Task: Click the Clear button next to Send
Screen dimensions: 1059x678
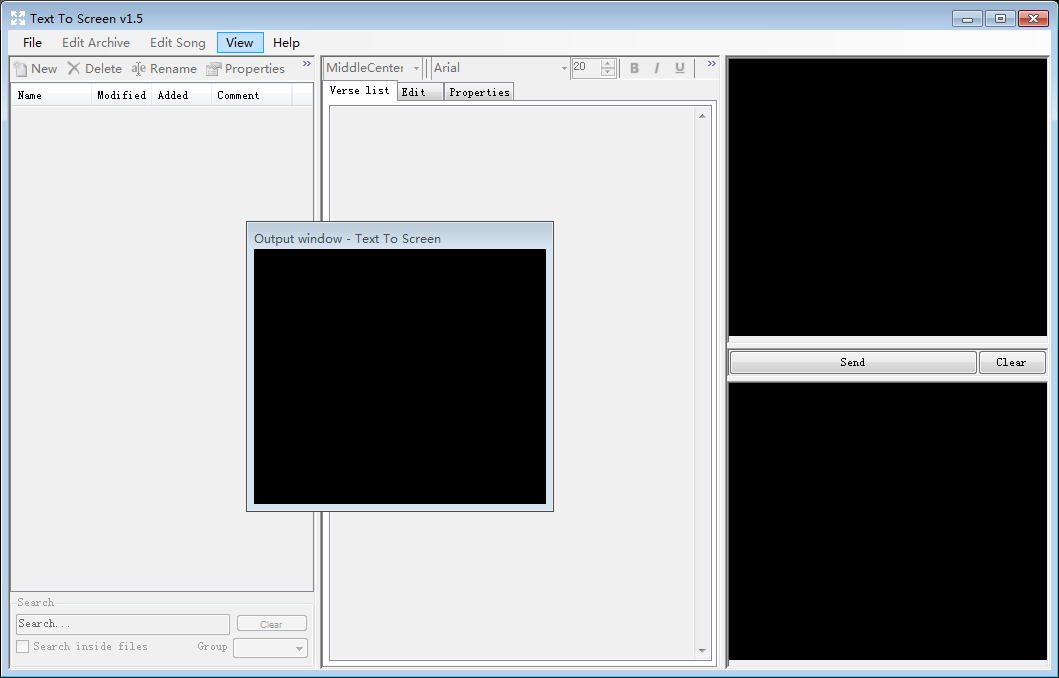Action: point(1012,363)
